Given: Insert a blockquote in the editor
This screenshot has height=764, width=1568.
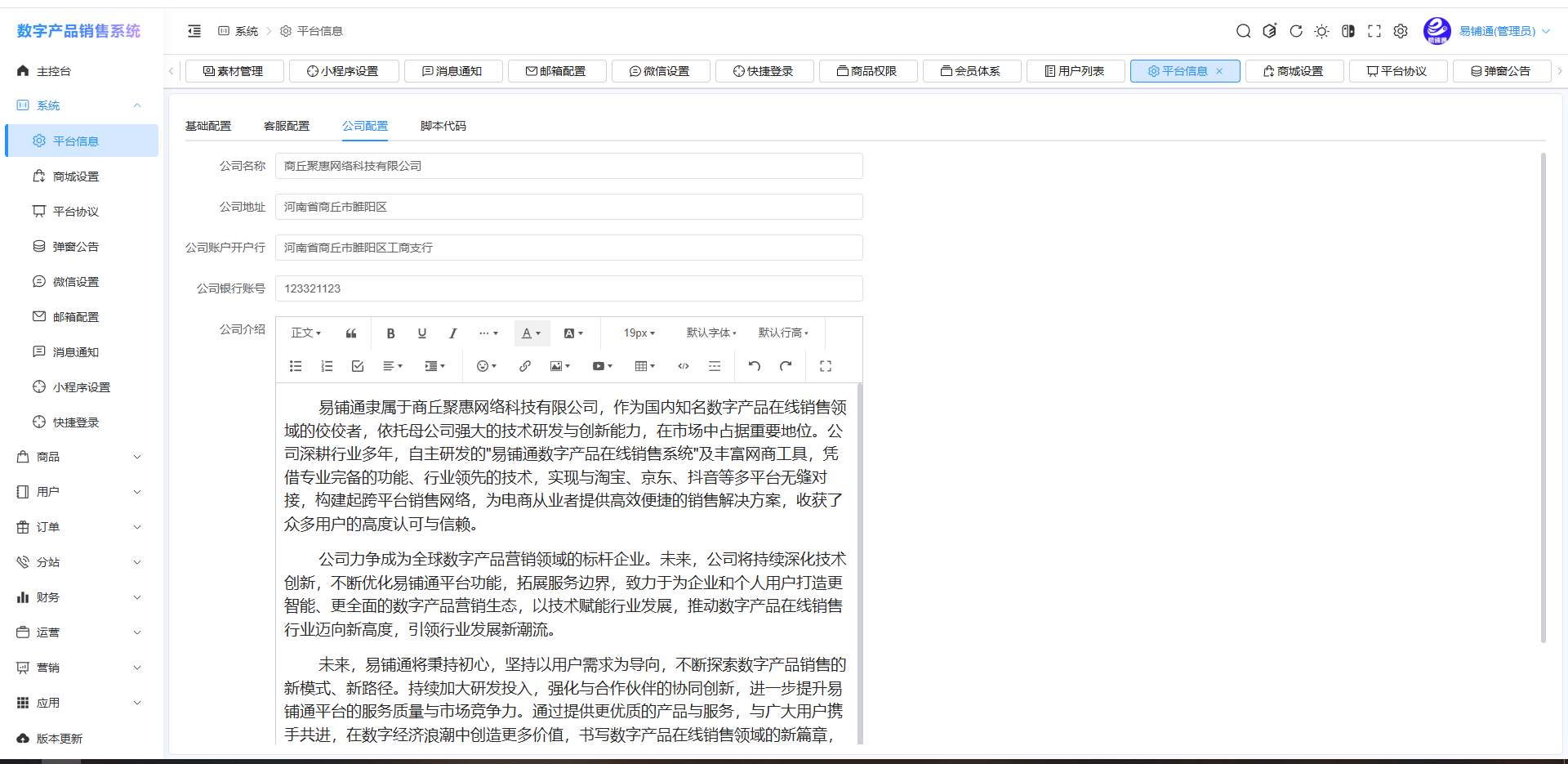Looking at the screenshot, I should click(351, 333).
